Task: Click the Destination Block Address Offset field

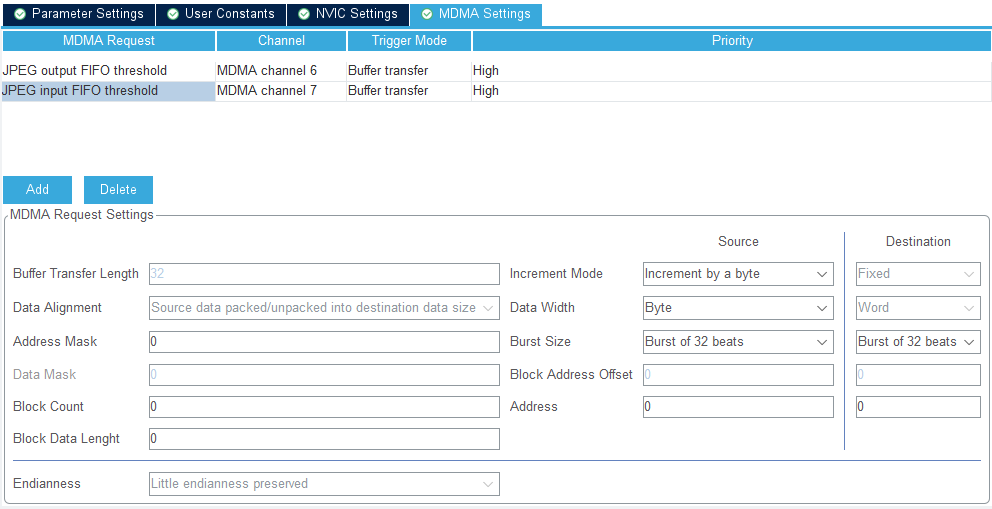Action: 918,375
